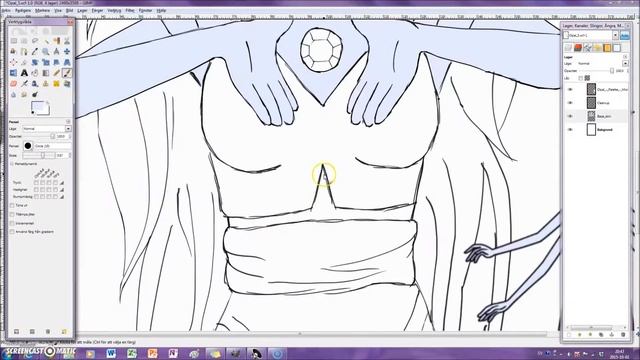
Task: Select the Paintbrush tool
Action: pyautogui.click(x=67, y=73)
